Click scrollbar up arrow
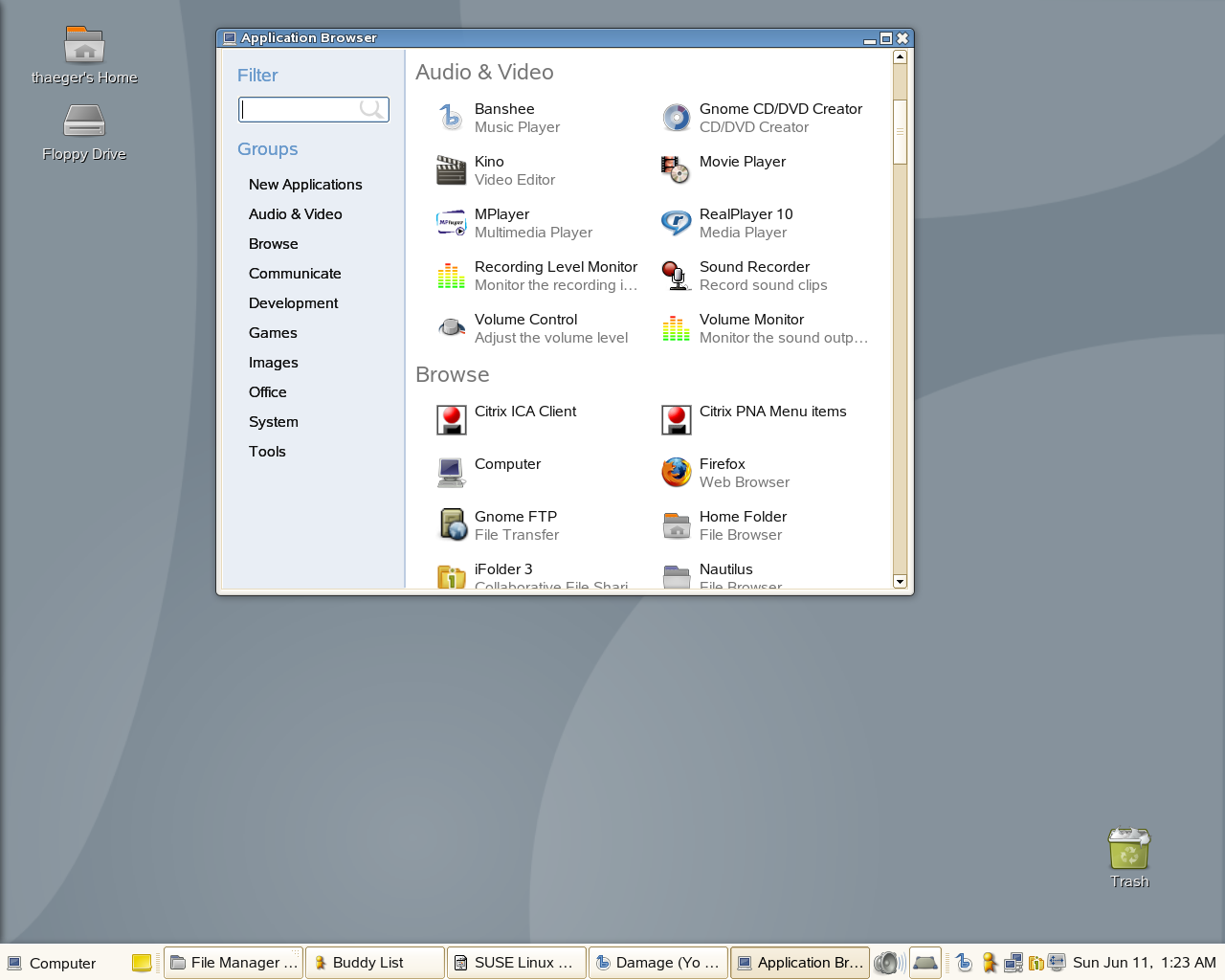The height and width of the screenshot is (980, 1225). click(900, 56)
